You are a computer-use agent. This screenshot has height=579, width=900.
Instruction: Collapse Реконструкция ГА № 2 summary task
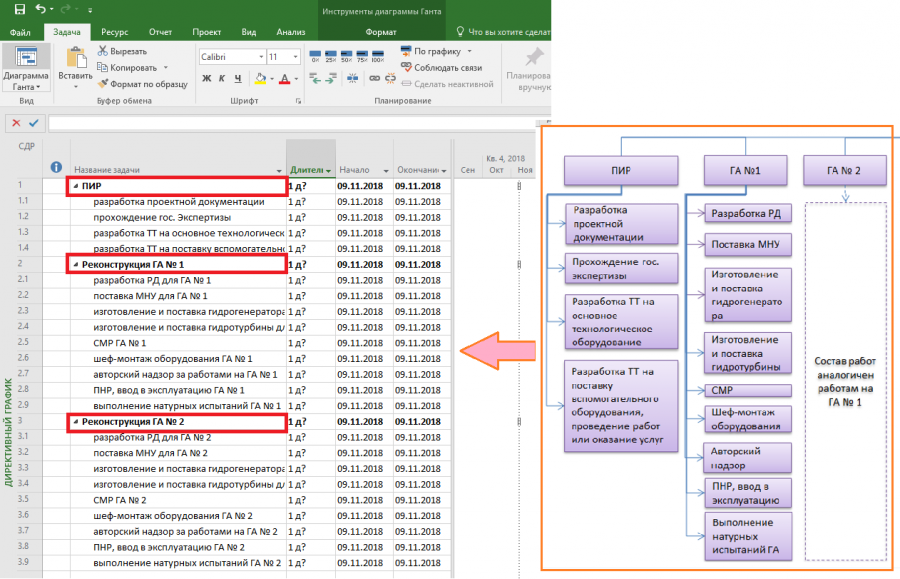(76, 422)
